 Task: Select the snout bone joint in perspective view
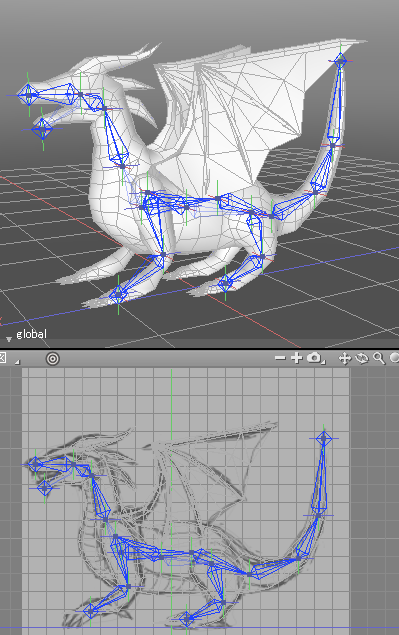point(28,95)
